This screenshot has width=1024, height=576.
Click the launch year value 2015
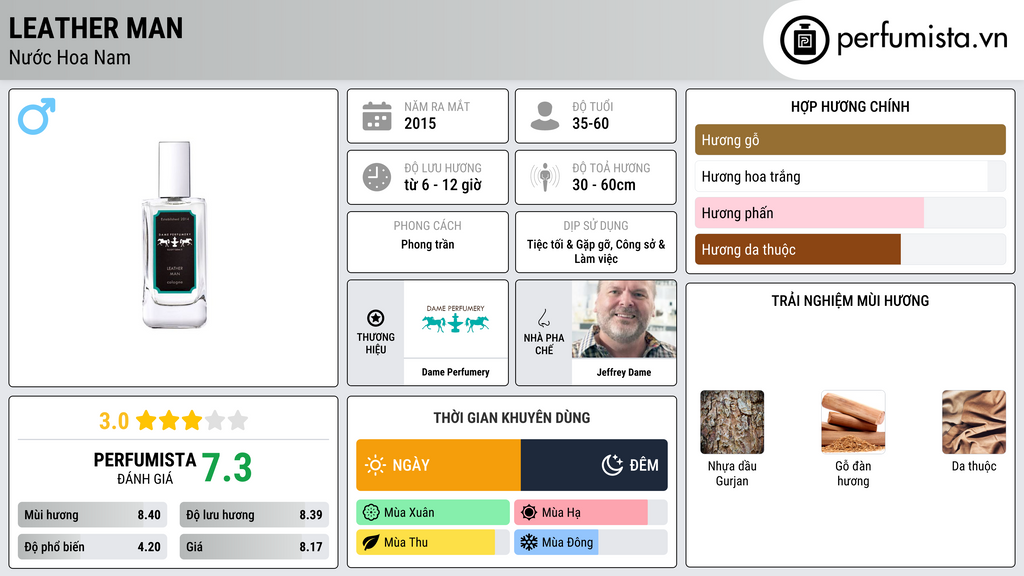tap(420, 123)
